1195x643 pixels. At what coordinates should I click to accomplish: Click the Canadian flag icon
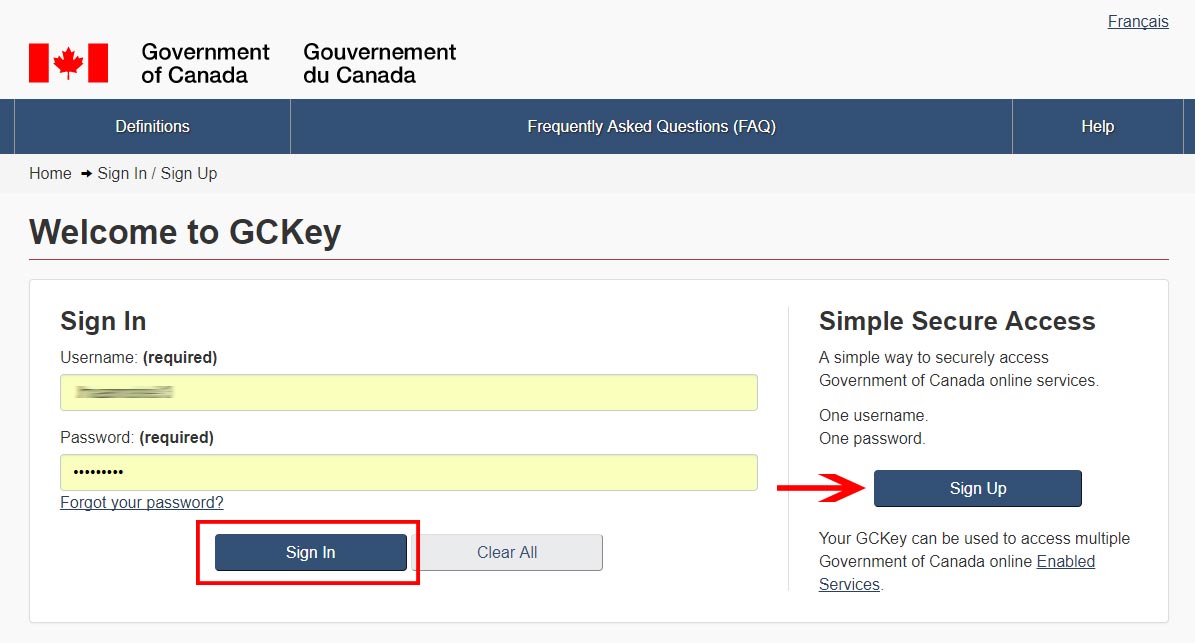[x=68, y=63]
